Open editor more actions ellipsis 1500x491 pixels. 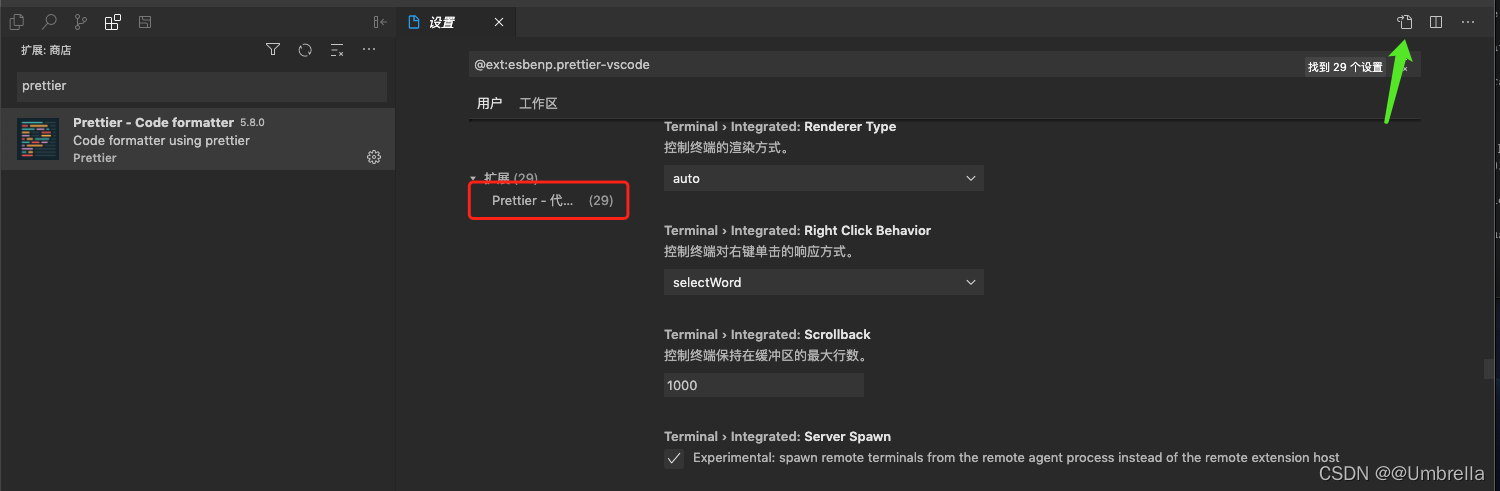(x=1468, y=22)
